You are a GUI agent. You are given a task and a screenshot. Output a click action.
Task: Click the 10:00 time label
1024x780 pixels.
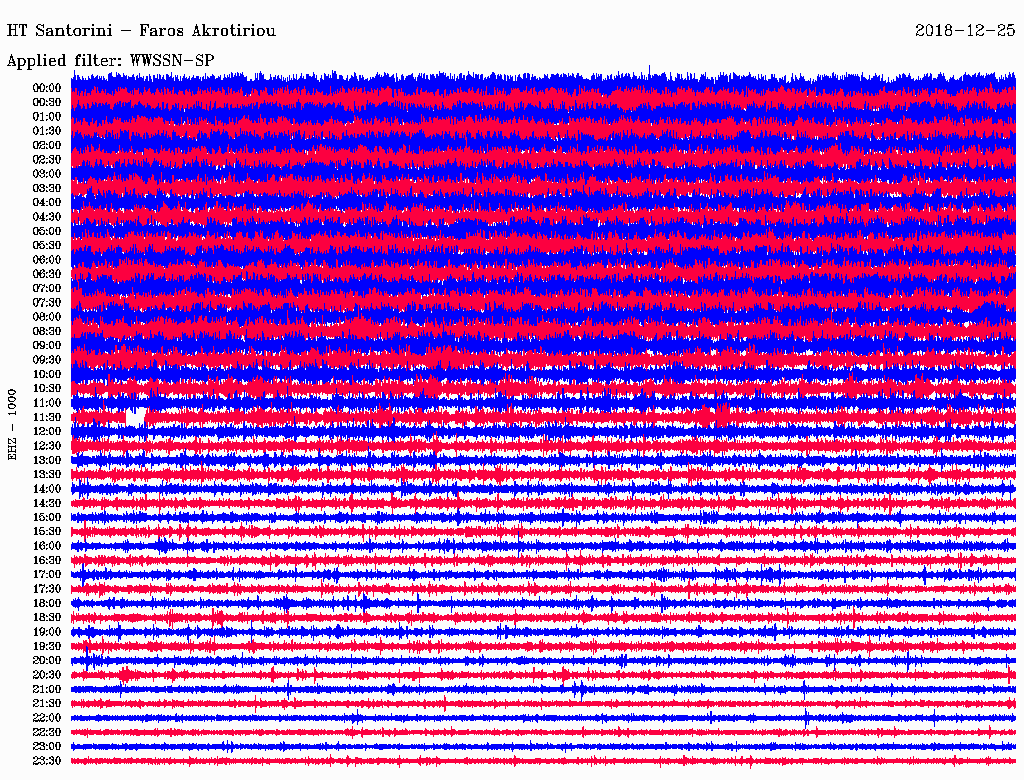(x=47, y=374)
